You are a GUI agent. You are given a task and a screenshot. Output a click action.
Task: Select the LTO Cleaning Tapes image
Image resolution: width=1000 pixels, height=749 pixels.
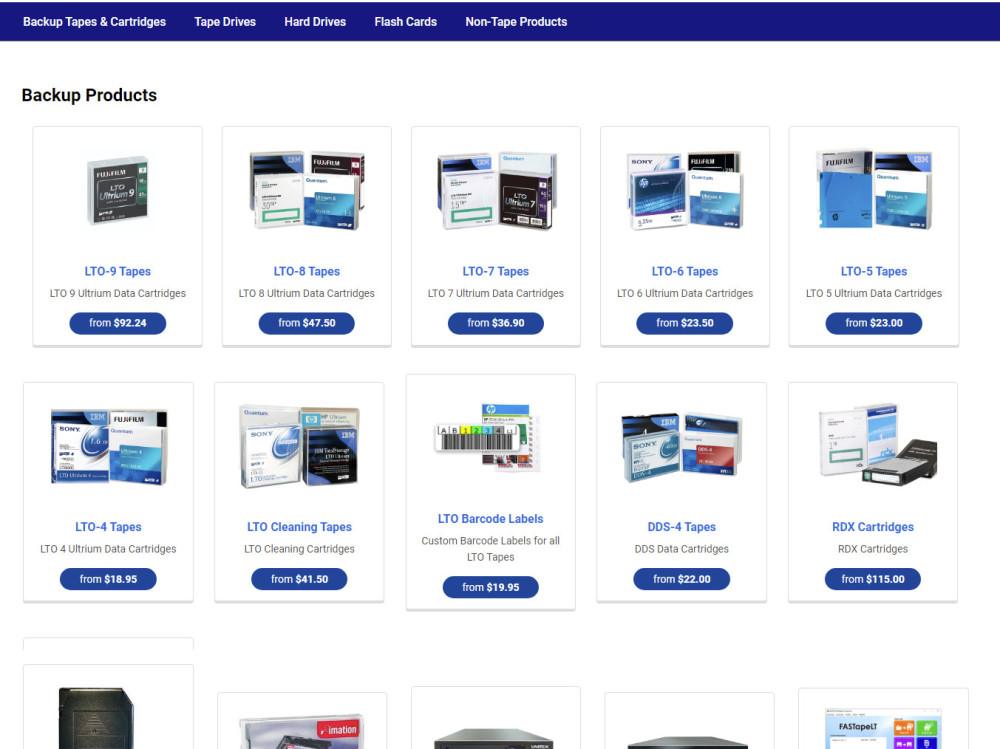(x=299, y=447)
